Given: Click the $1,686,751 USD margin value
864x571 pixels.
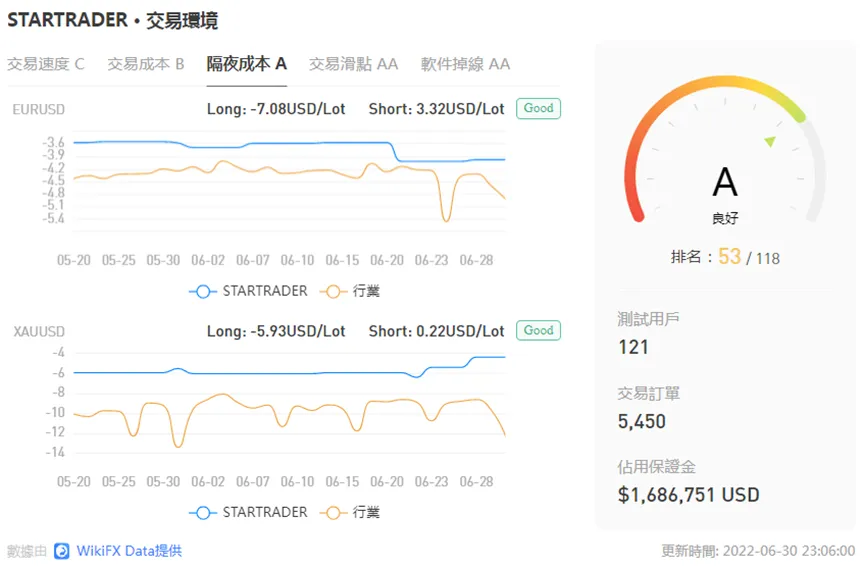Looking at the screenshot, I should (x=688, y=495).
